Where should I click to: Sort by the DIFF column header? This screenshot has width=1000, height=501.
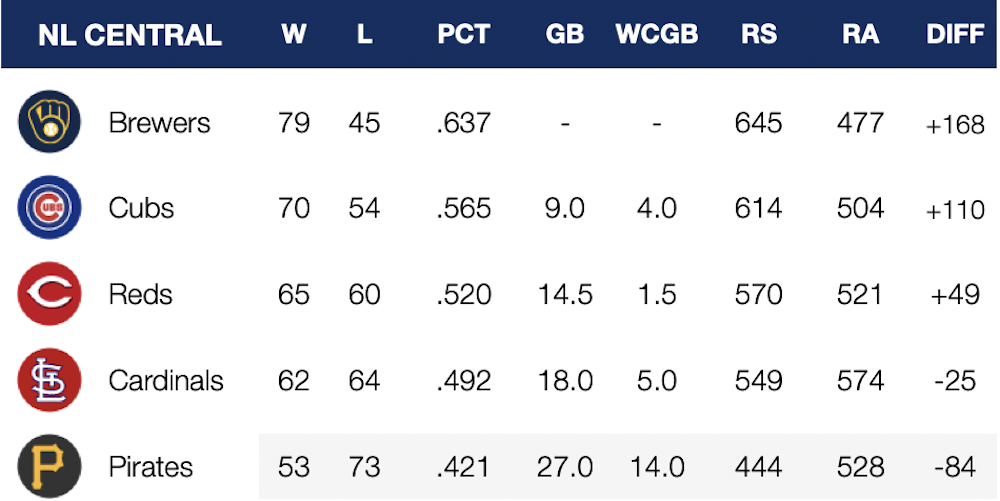pyautogui.click(x=956, y=35)
